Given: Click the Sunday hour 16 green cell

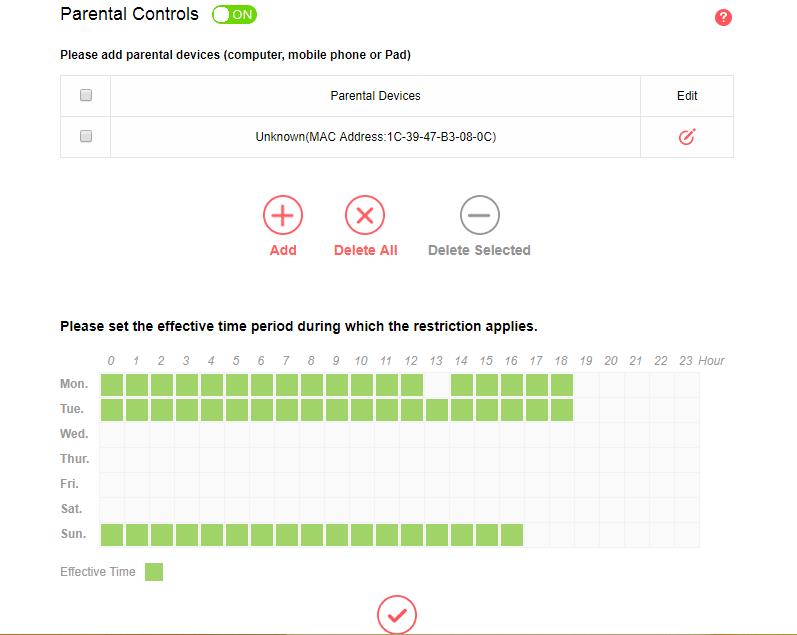Looking at the screenshot, I should (511, 535).
